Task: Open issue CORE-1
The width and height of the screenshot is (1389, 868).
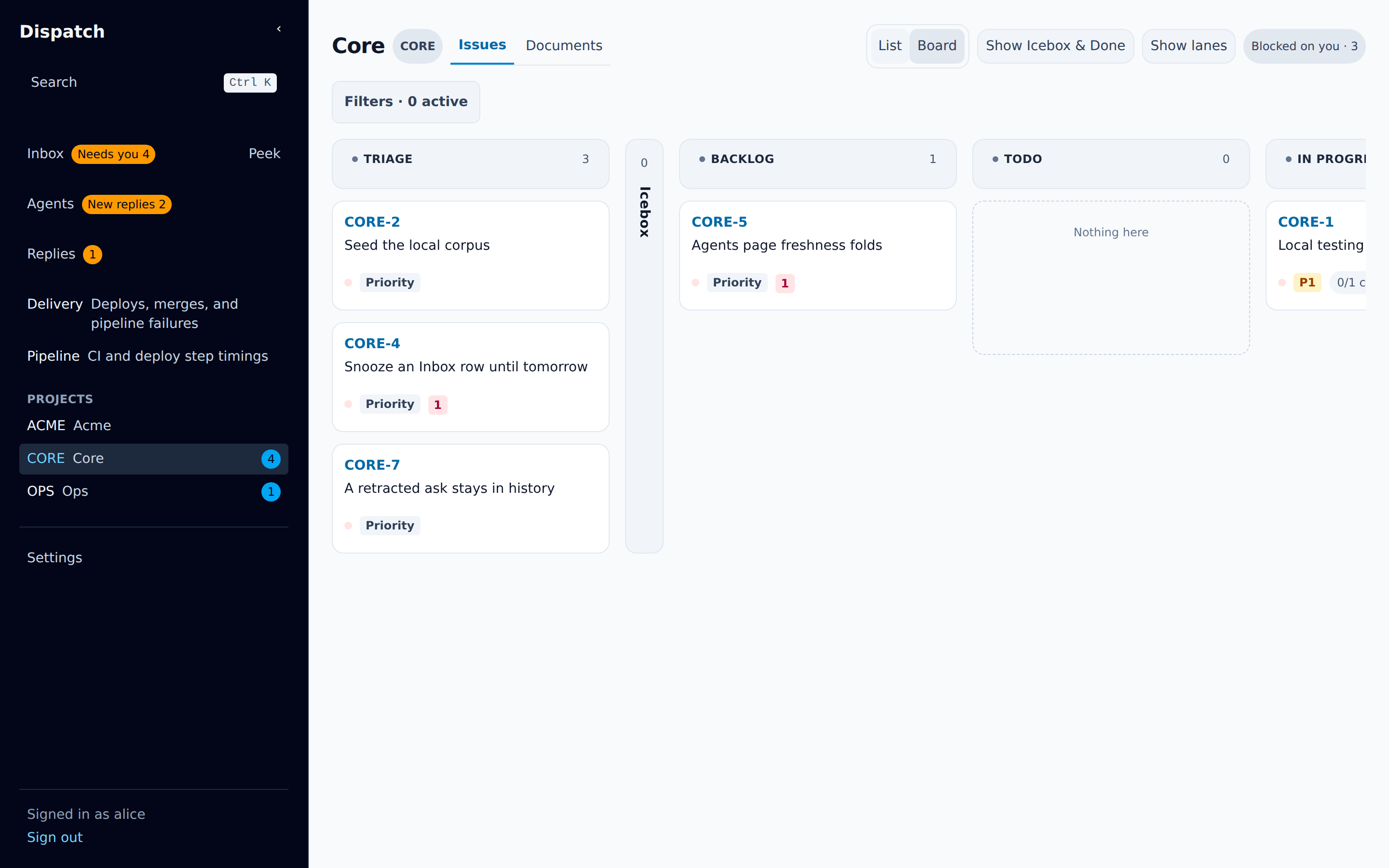Action: tap(1305, 222)
